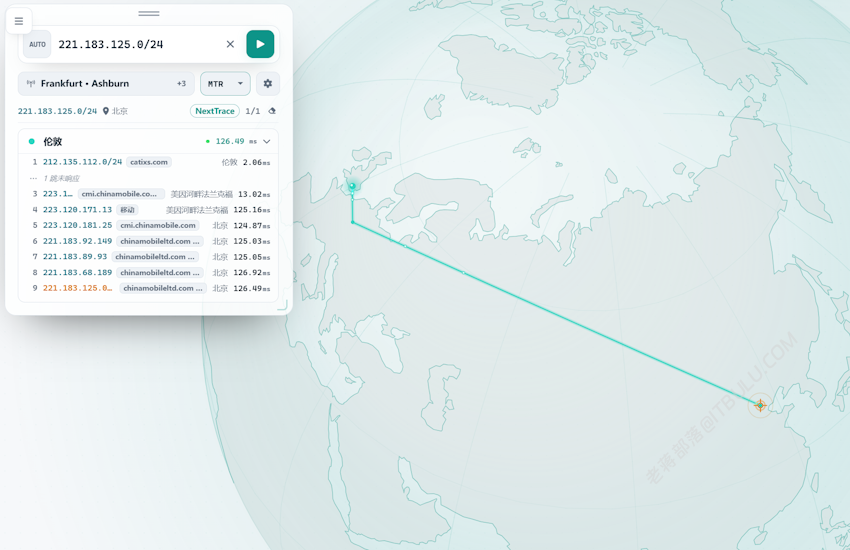
Task: Click the 126.49 ms latency in the header
Action: point(236,141)
